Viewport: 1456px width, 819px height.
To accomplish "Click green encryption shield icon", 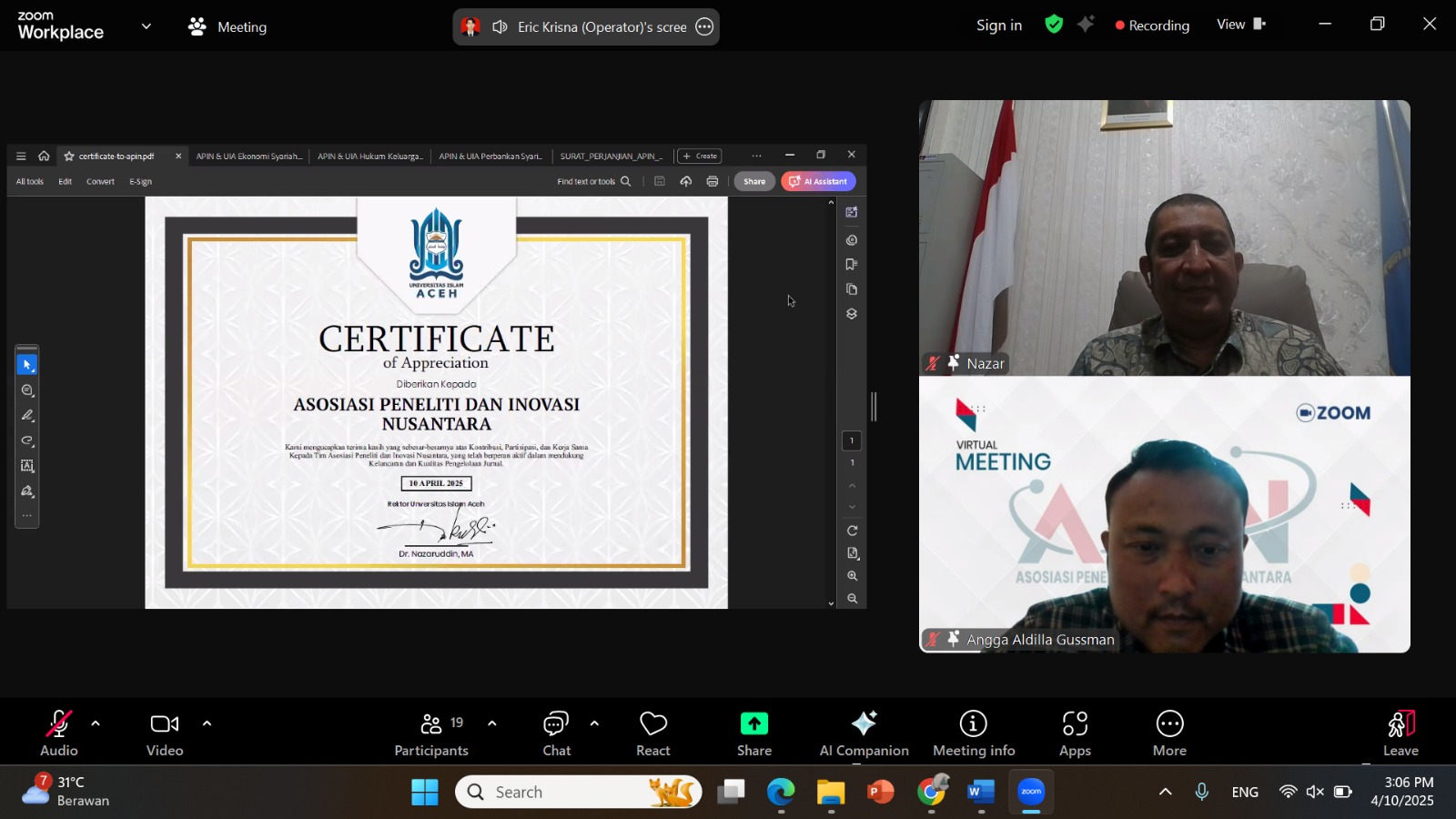I will point(1054,25).
